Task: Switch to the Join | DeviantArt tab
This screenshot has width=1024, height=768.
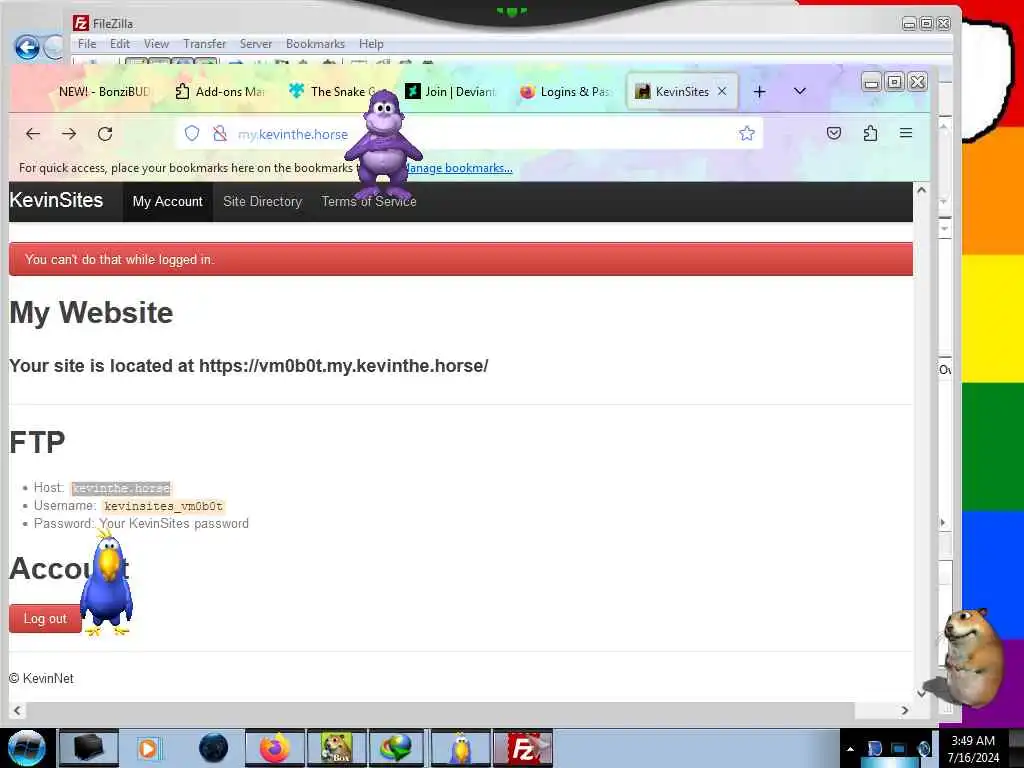Action: tap(451, 91)
